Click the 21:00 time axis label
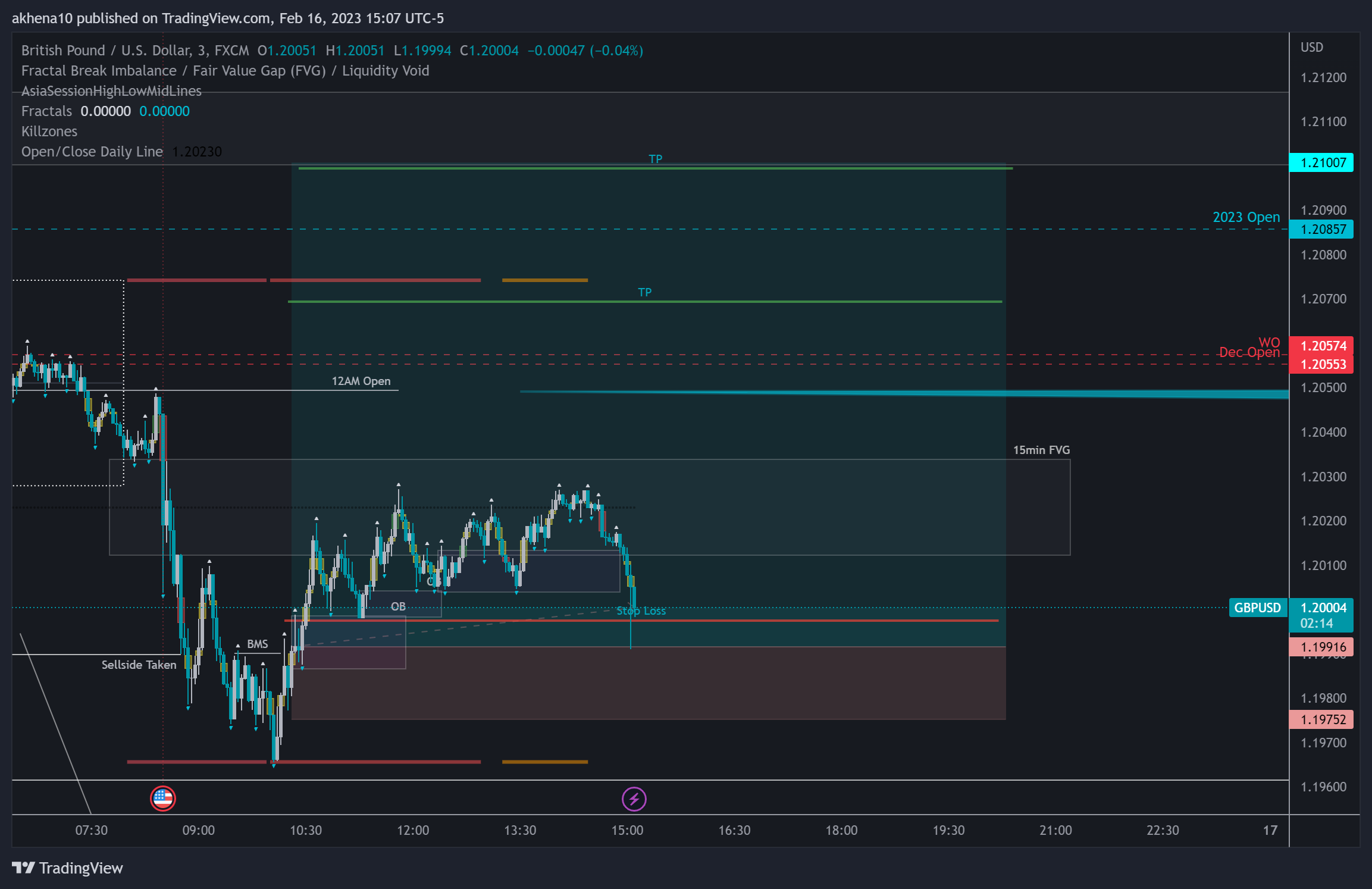1372x889 pixels. tap(1055, 830)
